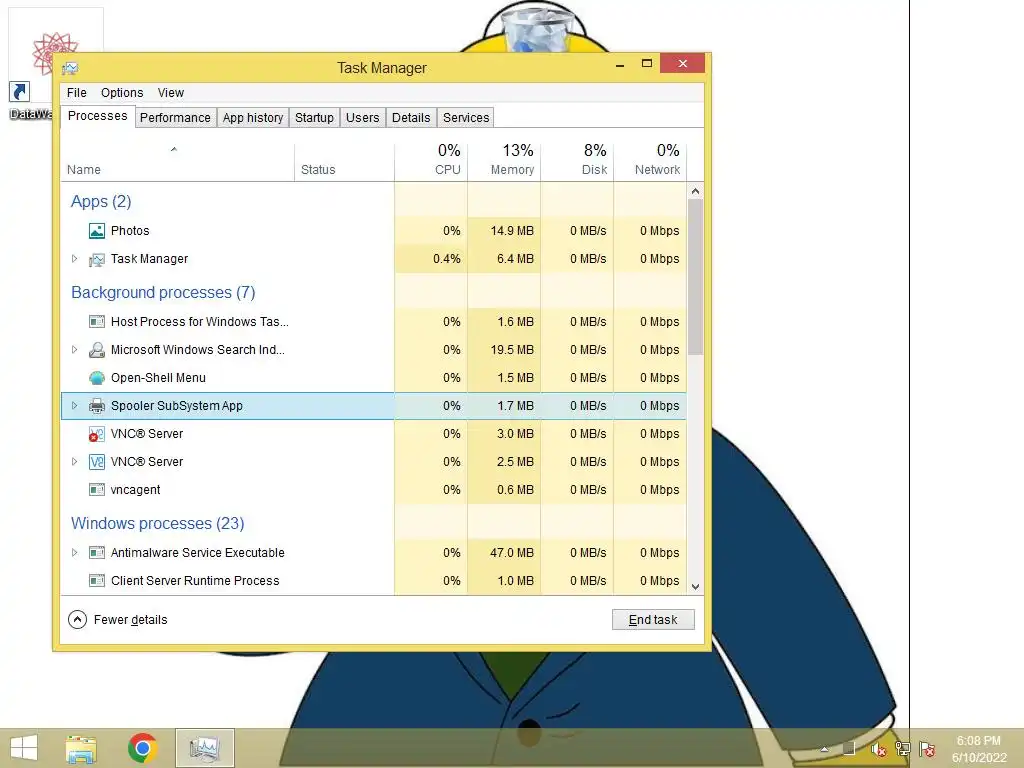Expand the Task Manager process row
Image resolution: width=1024 pixels, height=768 pixels.
point(74,259)
